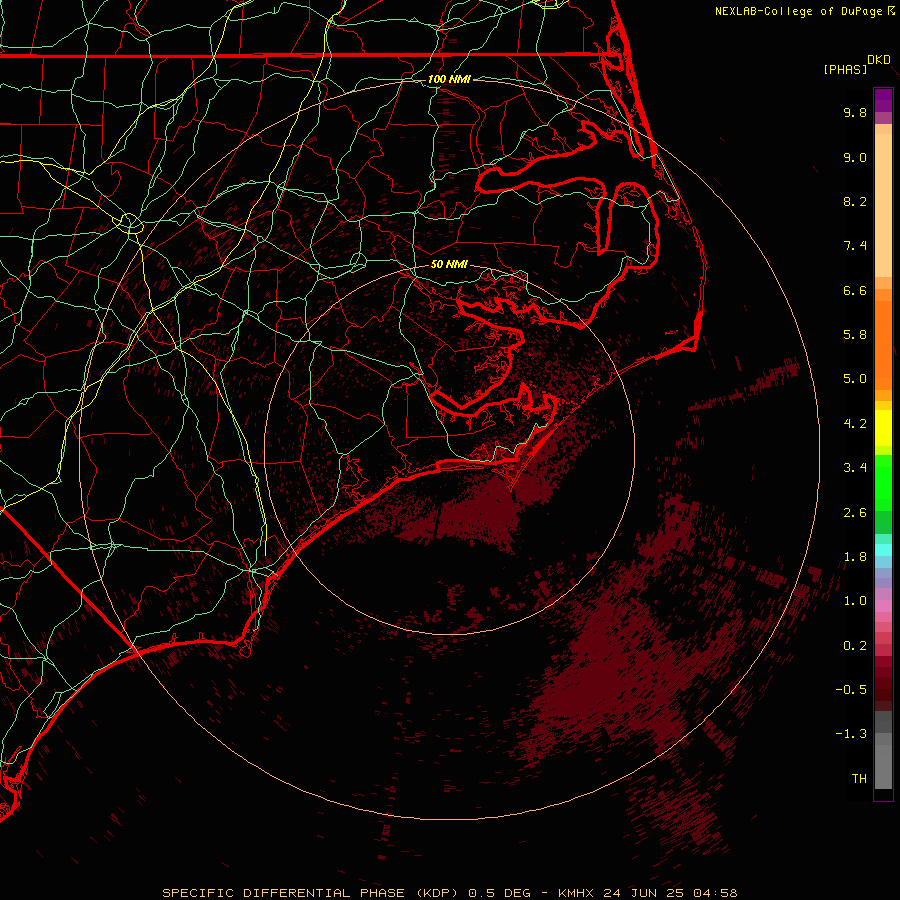900x900 pixels.
Task: Click the DKD legend title
Action: pos(878,60)
